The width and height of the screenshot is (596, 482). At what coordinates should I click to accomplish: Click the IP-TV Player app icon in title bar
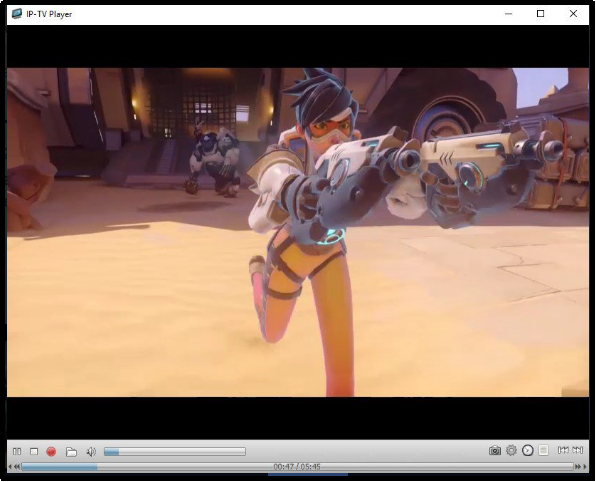click(x=17, y=14)
